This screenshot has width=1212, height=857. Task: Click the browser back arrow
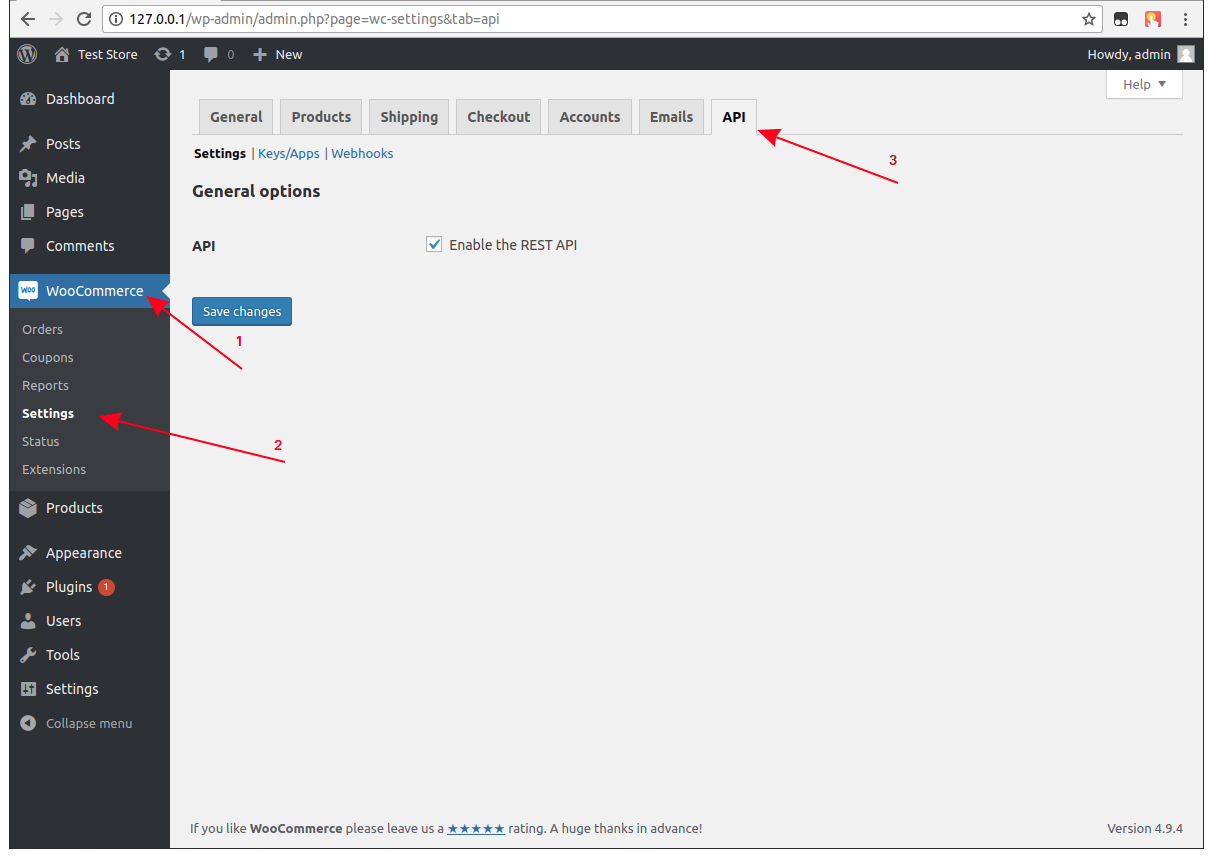28,19
